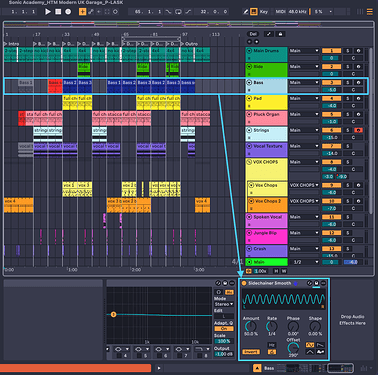Open the Key map mode
The height and width of the screenshot is (375, 378).
pyautogui.click(x=264, y=12)
